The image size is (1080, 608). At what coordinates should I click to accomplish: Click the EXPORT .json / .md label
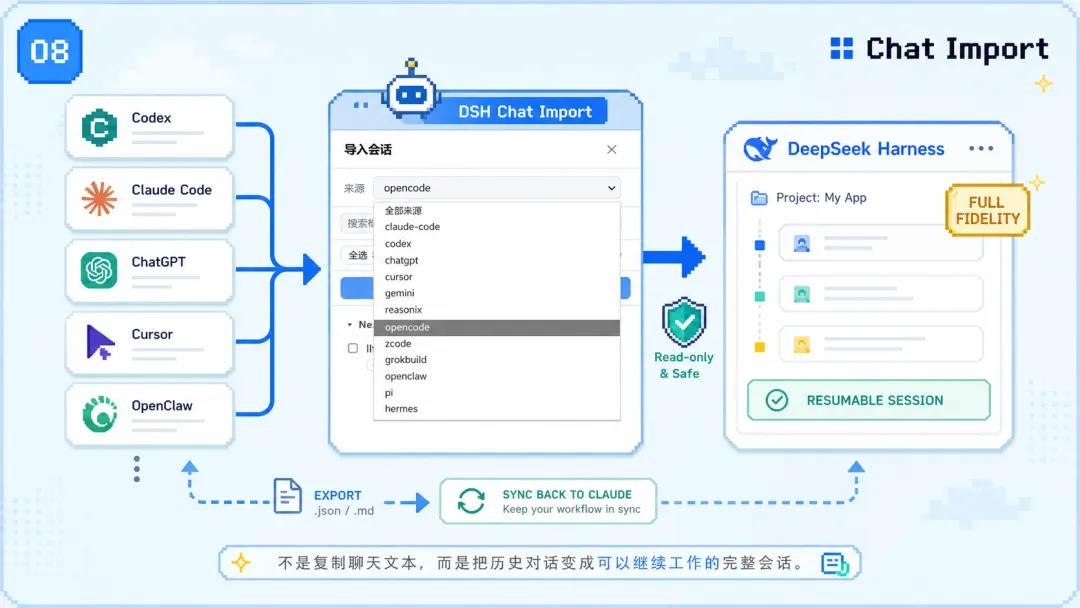coord(343,503)
